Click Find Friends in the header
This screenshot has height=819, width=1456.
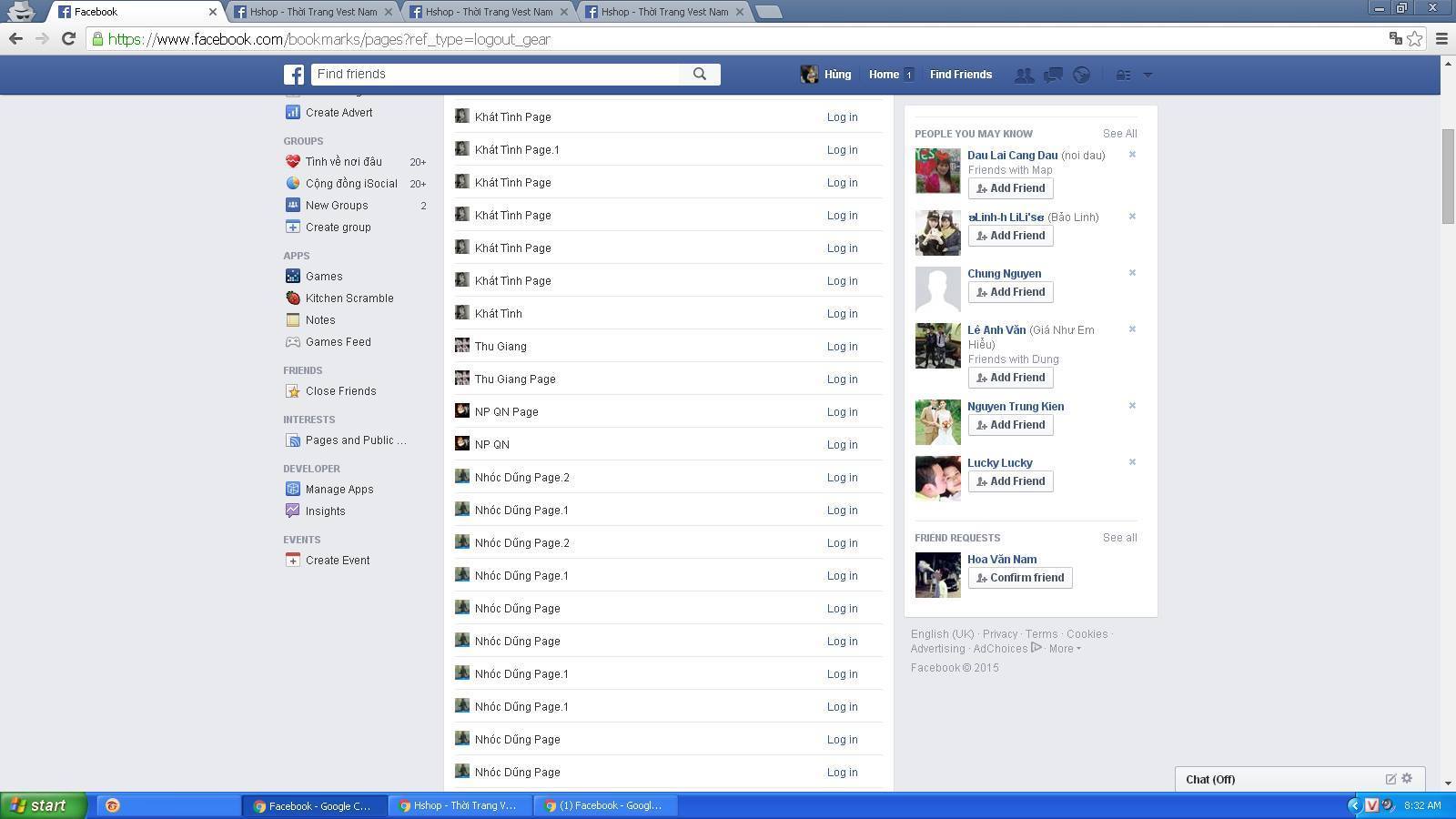(961, 75)
